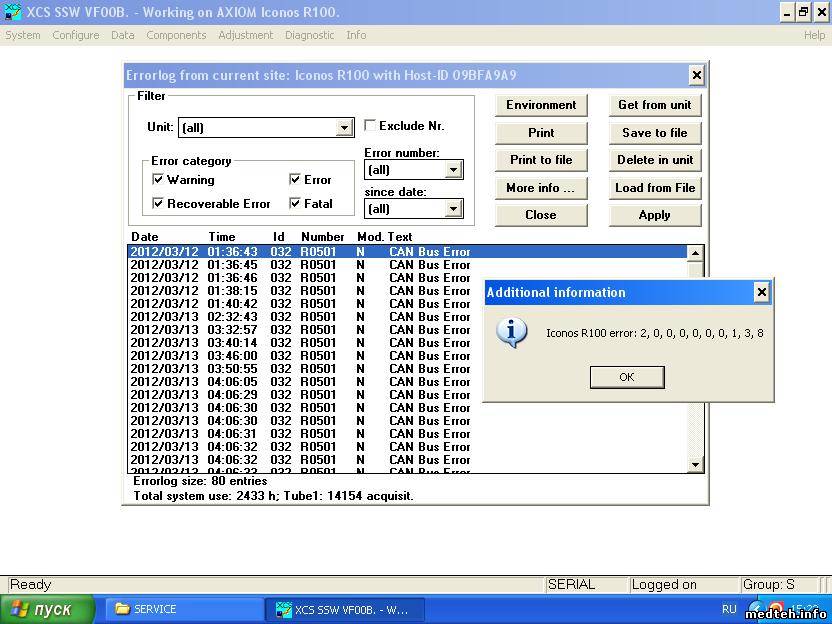
Task: Open the Error number dropdown
Action: coord(453,170)
